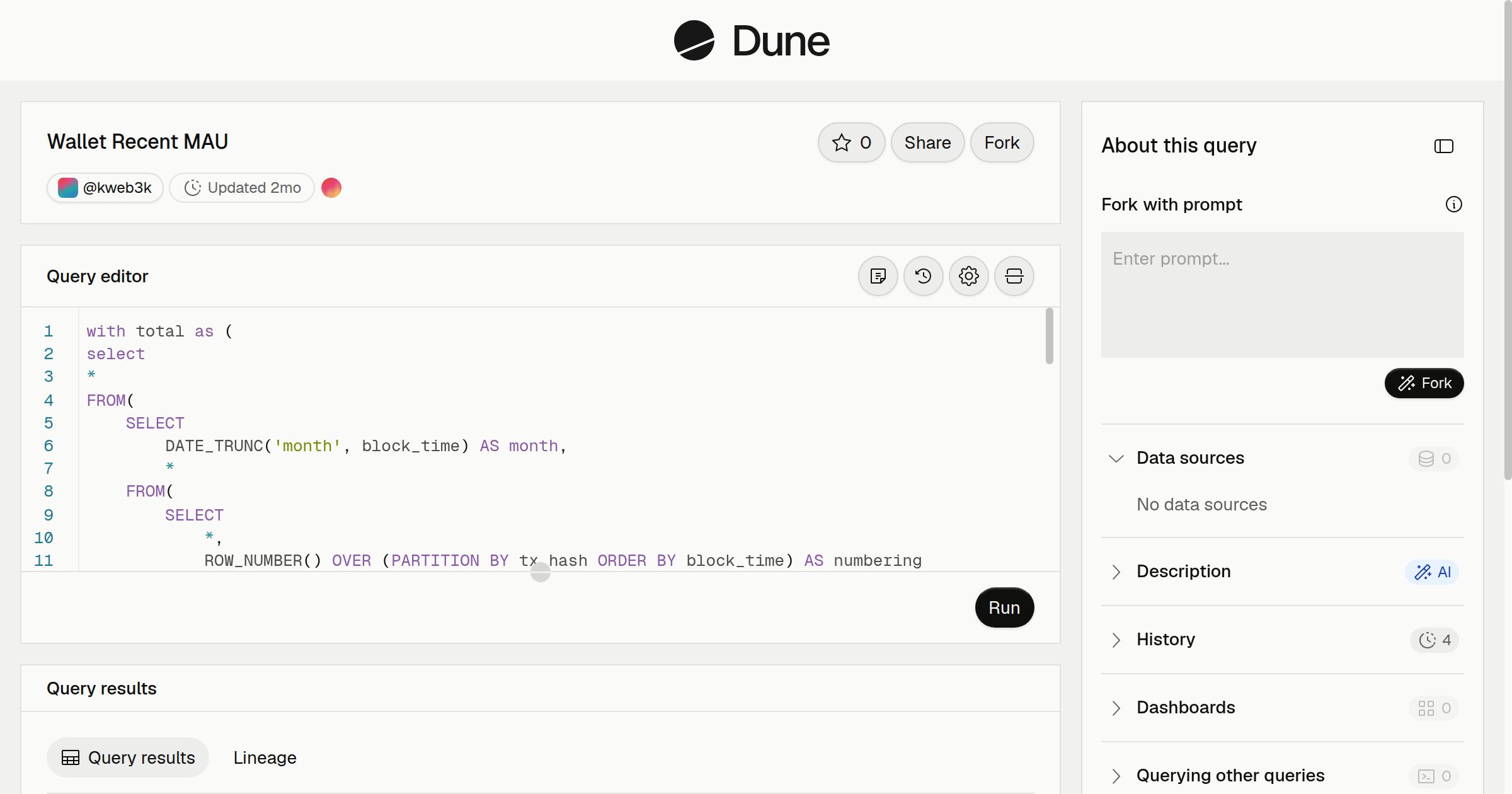Click the ROW_NUMBER() code on line 11
Viewport: 1512px width, 794px height.
pyautogui.click(x=263, y=561)
